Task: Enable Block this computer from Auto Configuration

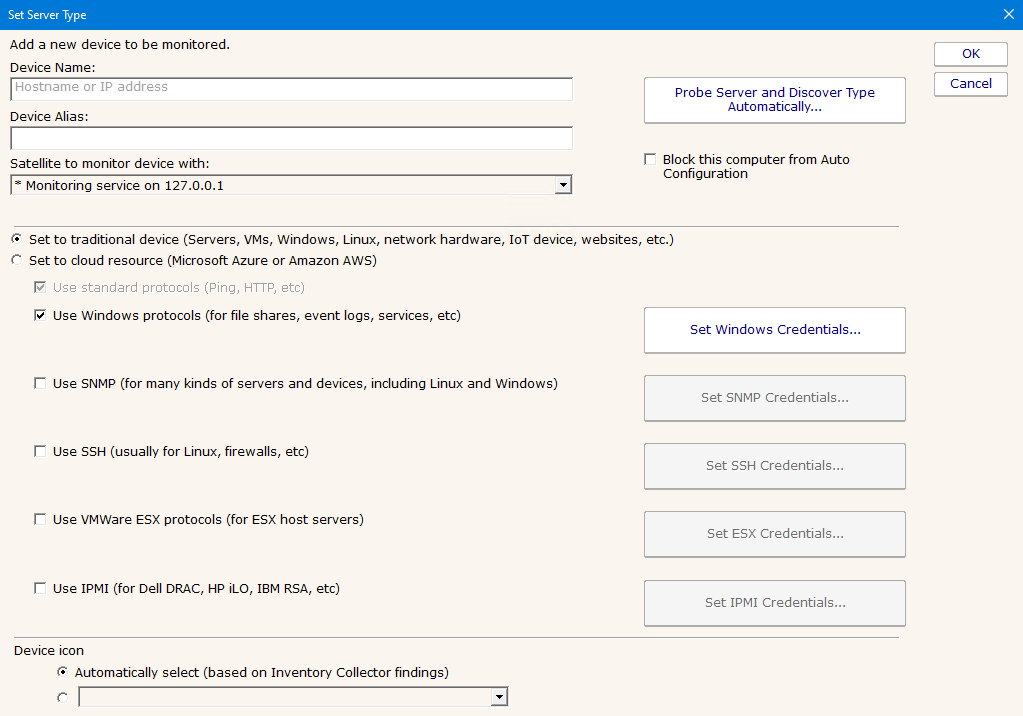Action: click(x=651, y=160)
